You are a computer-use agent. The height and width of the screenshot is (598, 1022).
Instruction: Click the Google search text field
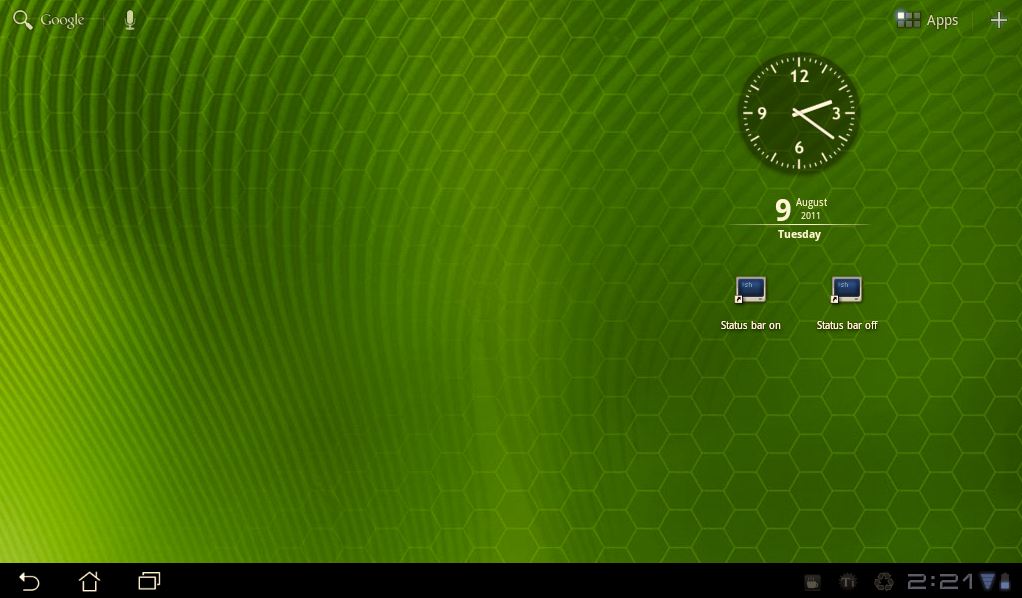tap(63, 20)
